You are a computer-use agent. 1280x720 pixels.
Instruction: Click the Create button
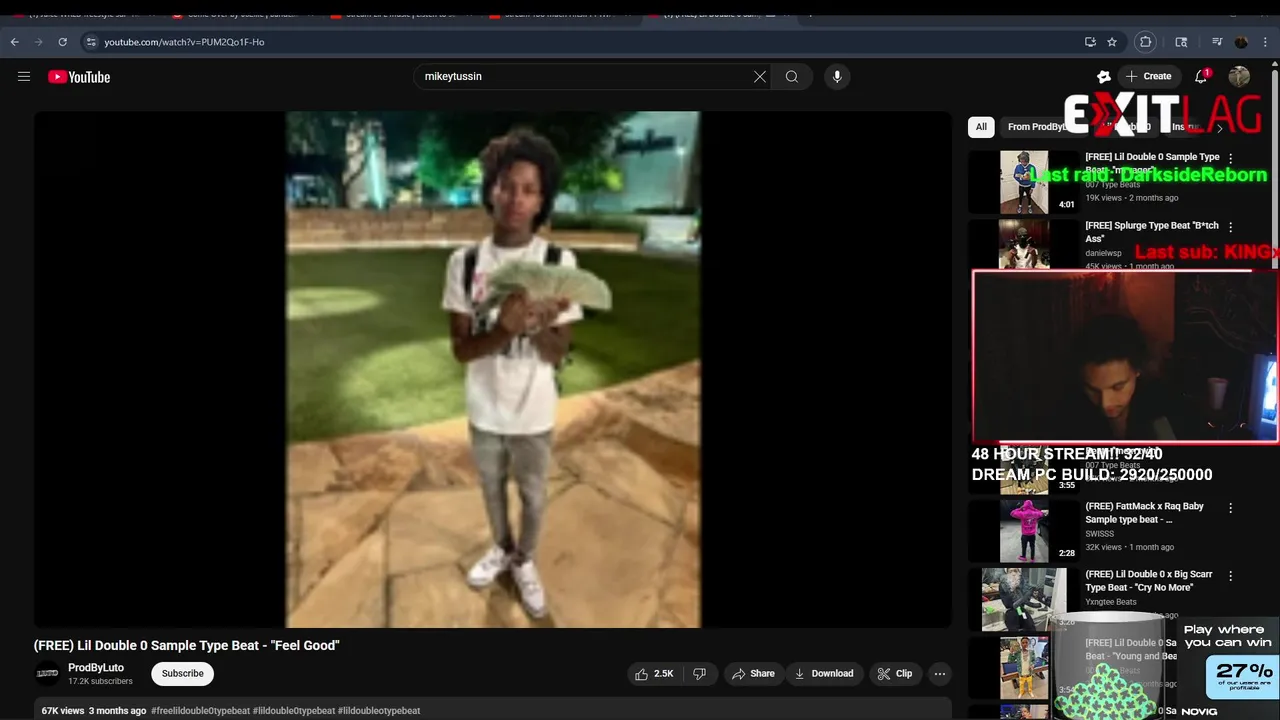(x=1148, y=77)
